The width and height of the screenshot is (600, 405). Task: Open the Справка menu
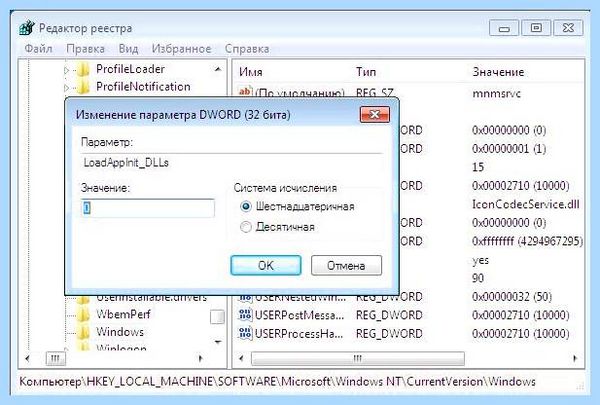click(247, 49)
